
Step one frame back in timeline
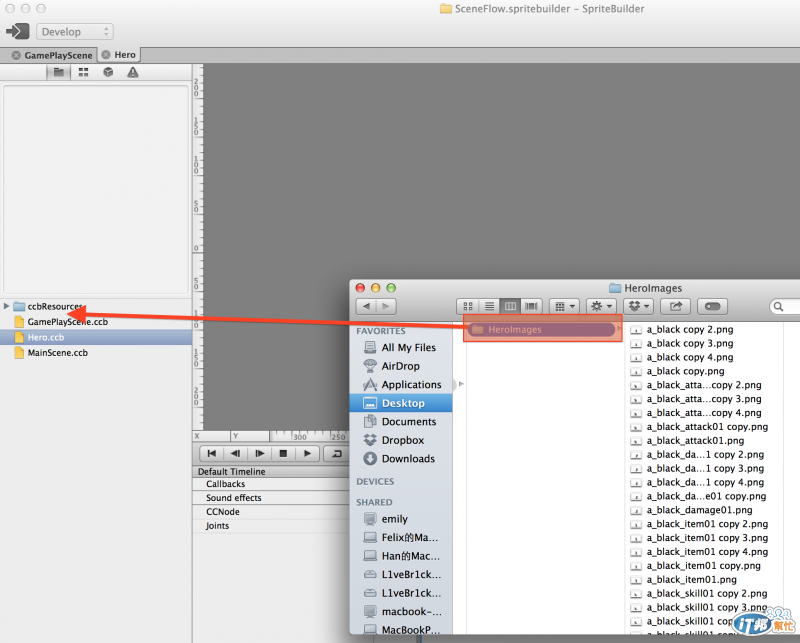coord(235,453)
